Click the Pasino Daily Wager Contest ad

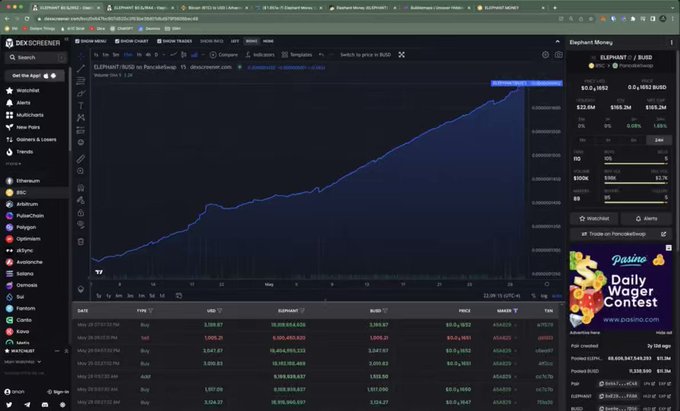click(x=621, y=287)
